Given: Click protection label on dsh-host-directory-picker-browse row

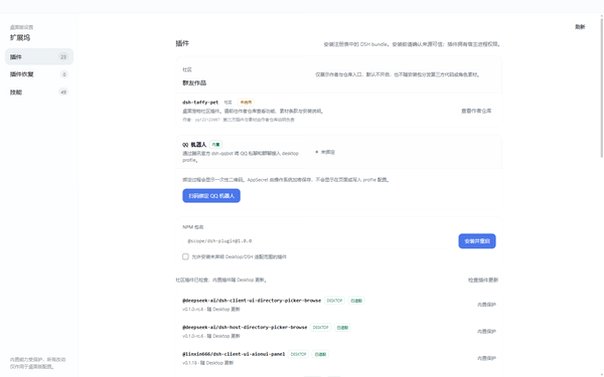Looking at the screenshot, I should pyautogui.click(x=487, y=331).
